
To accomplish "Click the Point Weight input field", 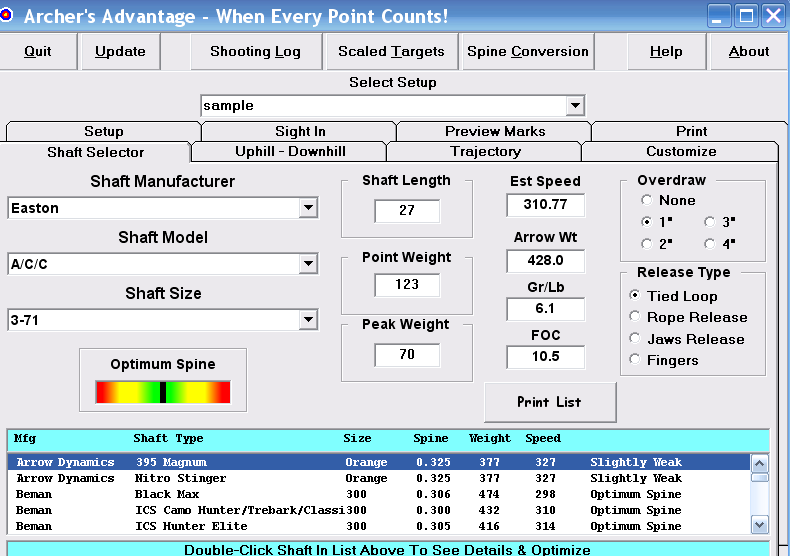I will coord(407,285).
